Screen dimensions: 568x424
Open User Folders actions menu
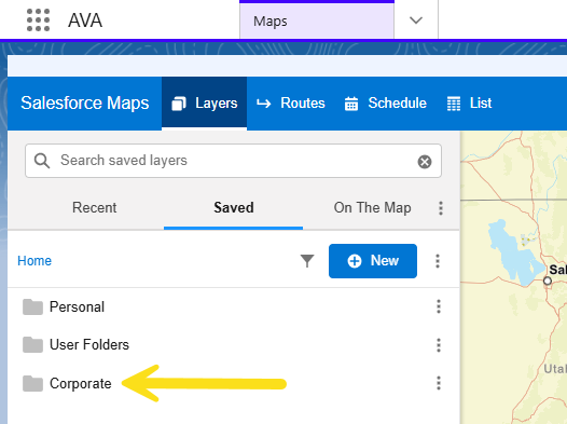[x=439, y=345]
